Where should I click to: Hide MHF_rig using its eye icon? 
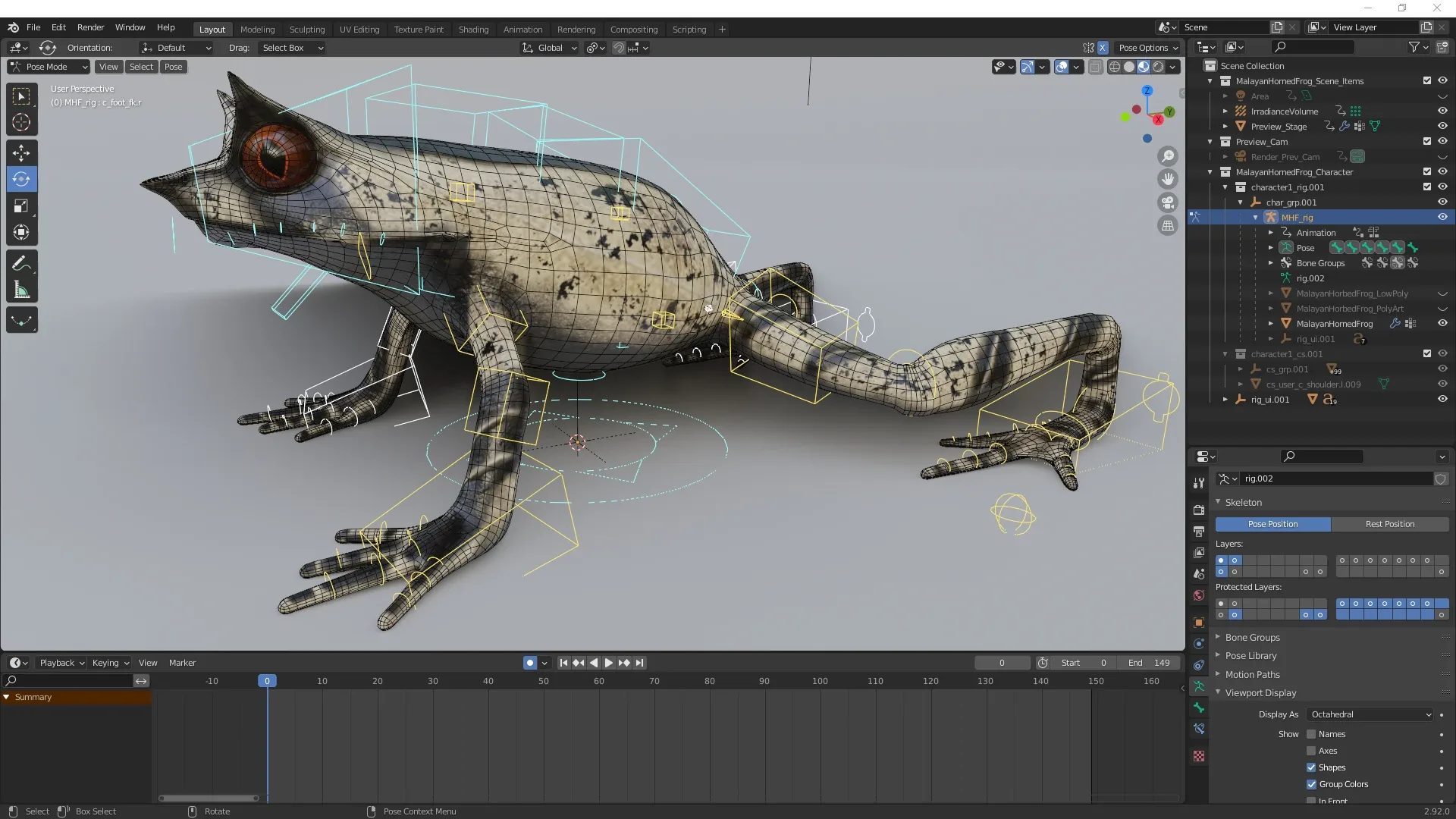(x=1442, y=217)
